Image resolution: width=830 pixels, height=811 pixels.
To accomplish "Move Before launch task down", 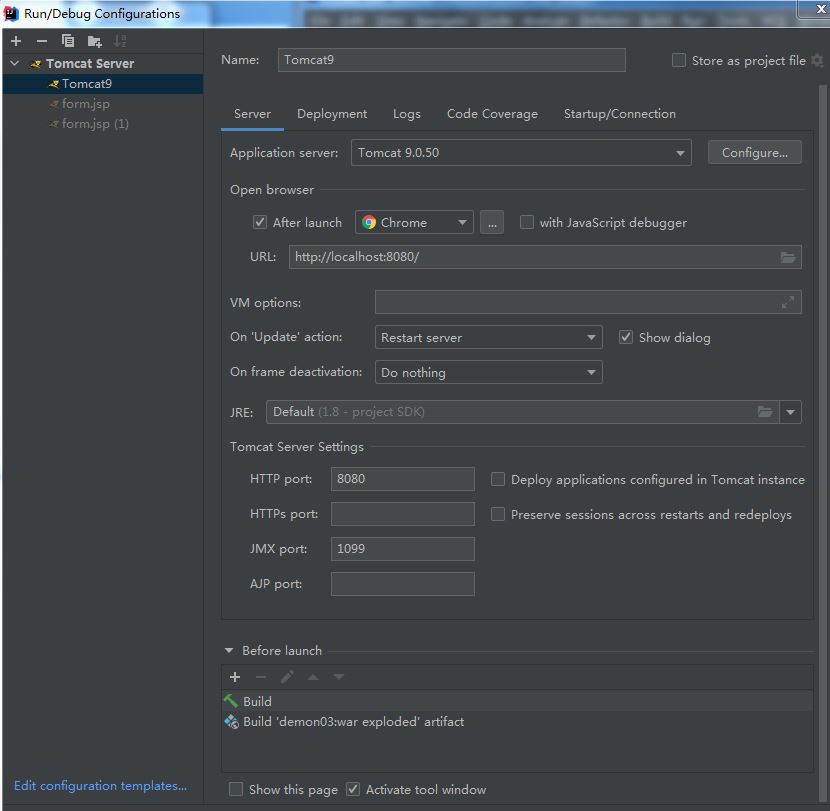I will click(x=339, y=677).
